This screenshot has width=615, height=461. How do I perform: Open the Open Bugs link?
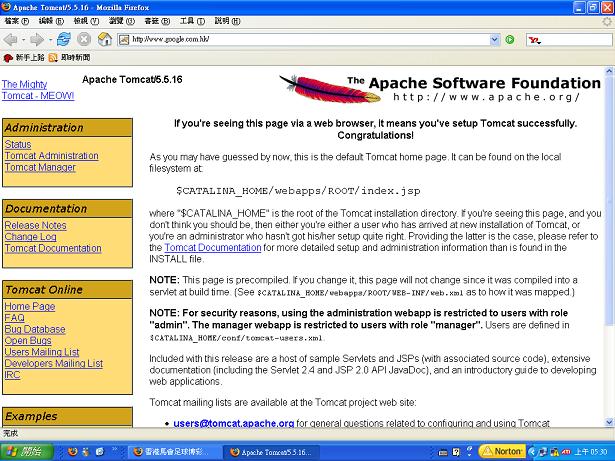coord(27,341)
